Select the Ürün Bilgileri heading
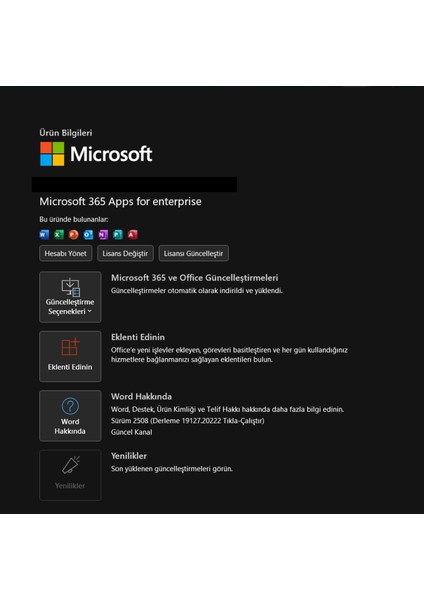424x600 pixels. click(66, 133)
